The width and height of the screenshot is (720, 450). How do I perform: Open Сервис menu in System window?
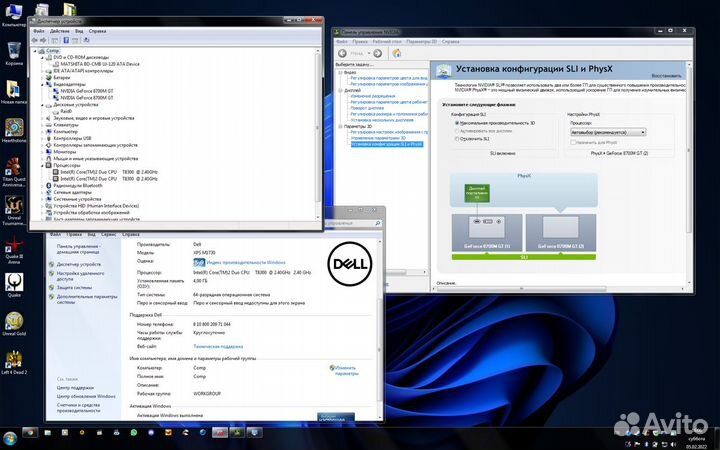pyautogui.click(x=108, y=234)
